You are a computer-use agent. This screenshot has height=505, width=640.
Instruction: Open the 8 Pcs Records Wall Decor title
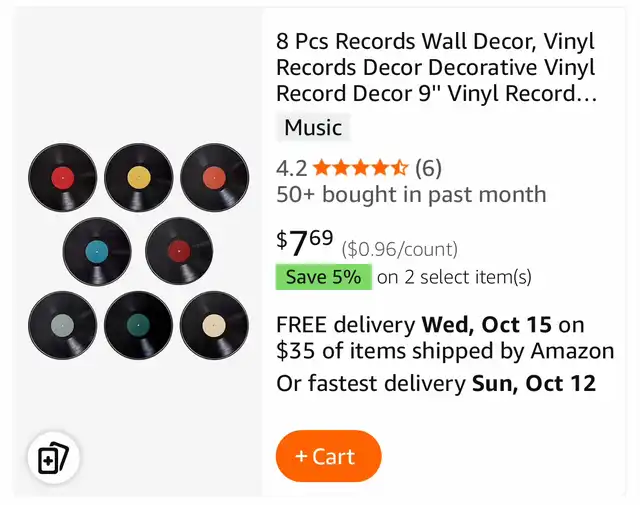click(x=436, y=68)
